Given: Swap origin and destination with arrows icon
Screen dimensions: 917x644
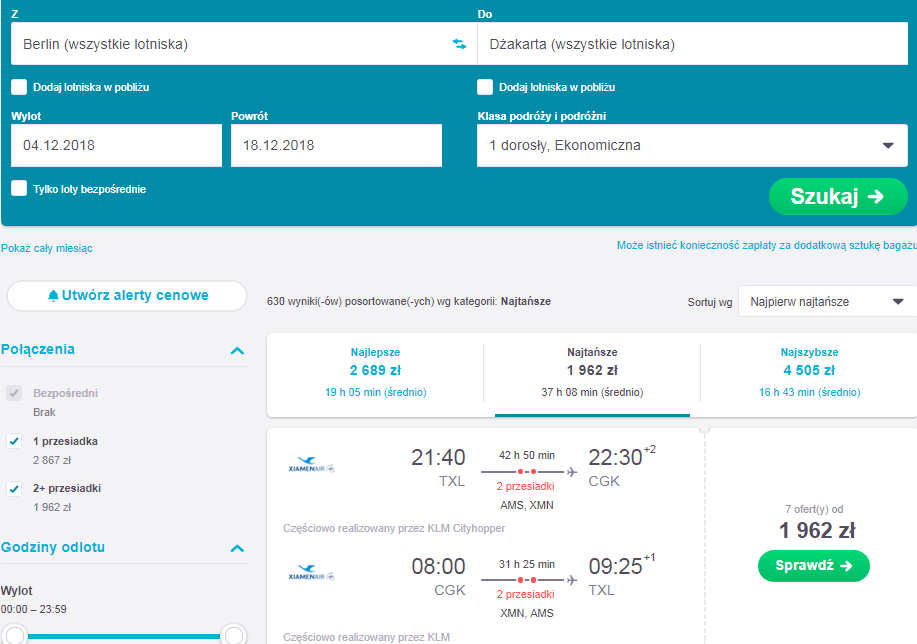Looking at the screenshot, I should [x=460, y=44].
